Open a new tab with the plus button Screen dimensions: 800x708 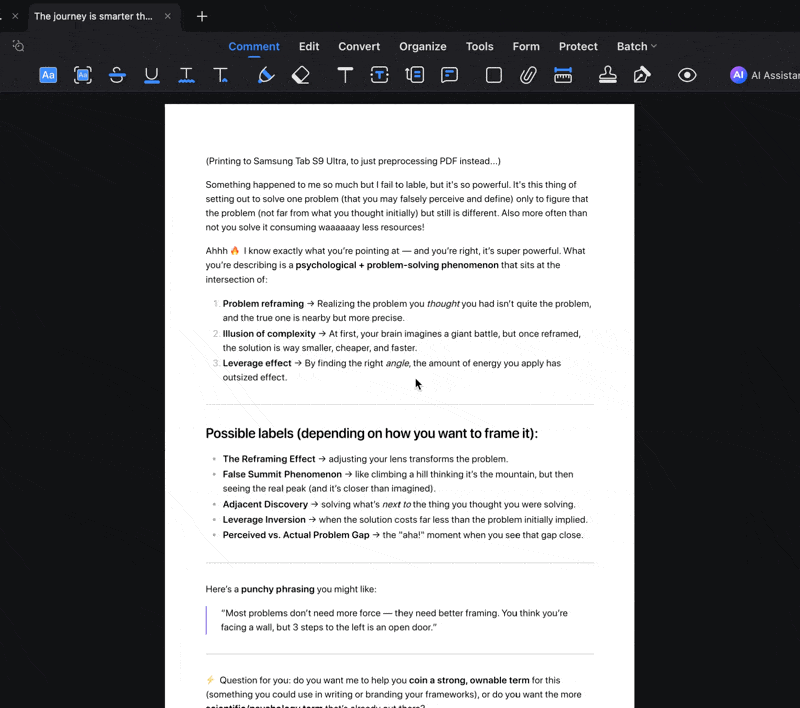click(202, 16)
